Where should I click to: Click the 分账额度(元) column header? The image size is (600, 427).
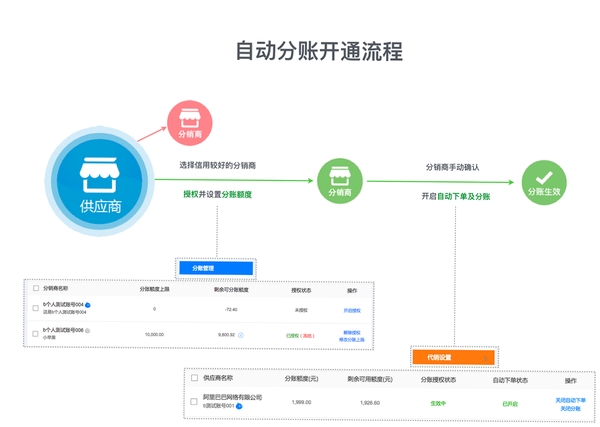301,379
